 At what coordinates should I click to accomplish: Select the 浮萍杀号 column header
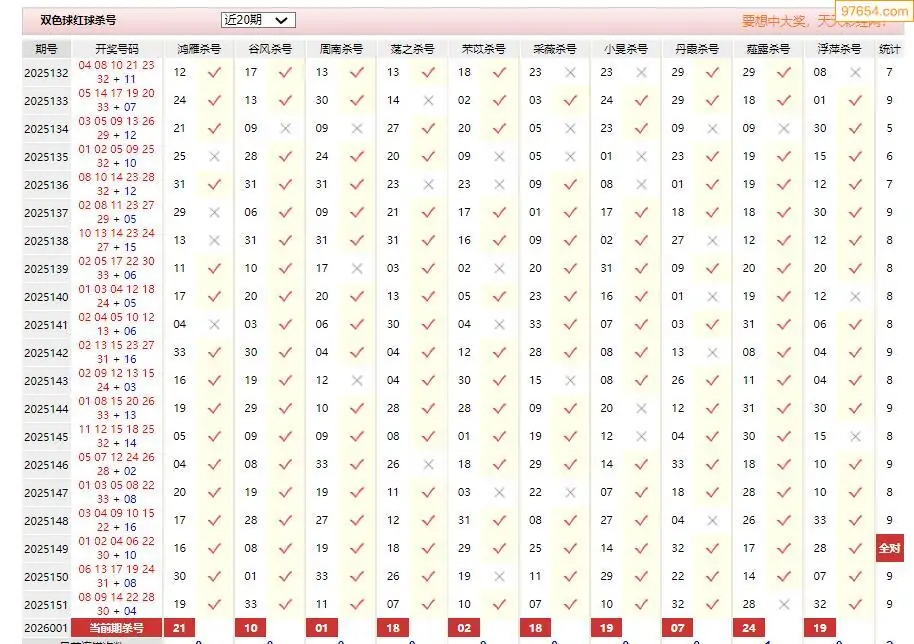[x=838, y=49]
